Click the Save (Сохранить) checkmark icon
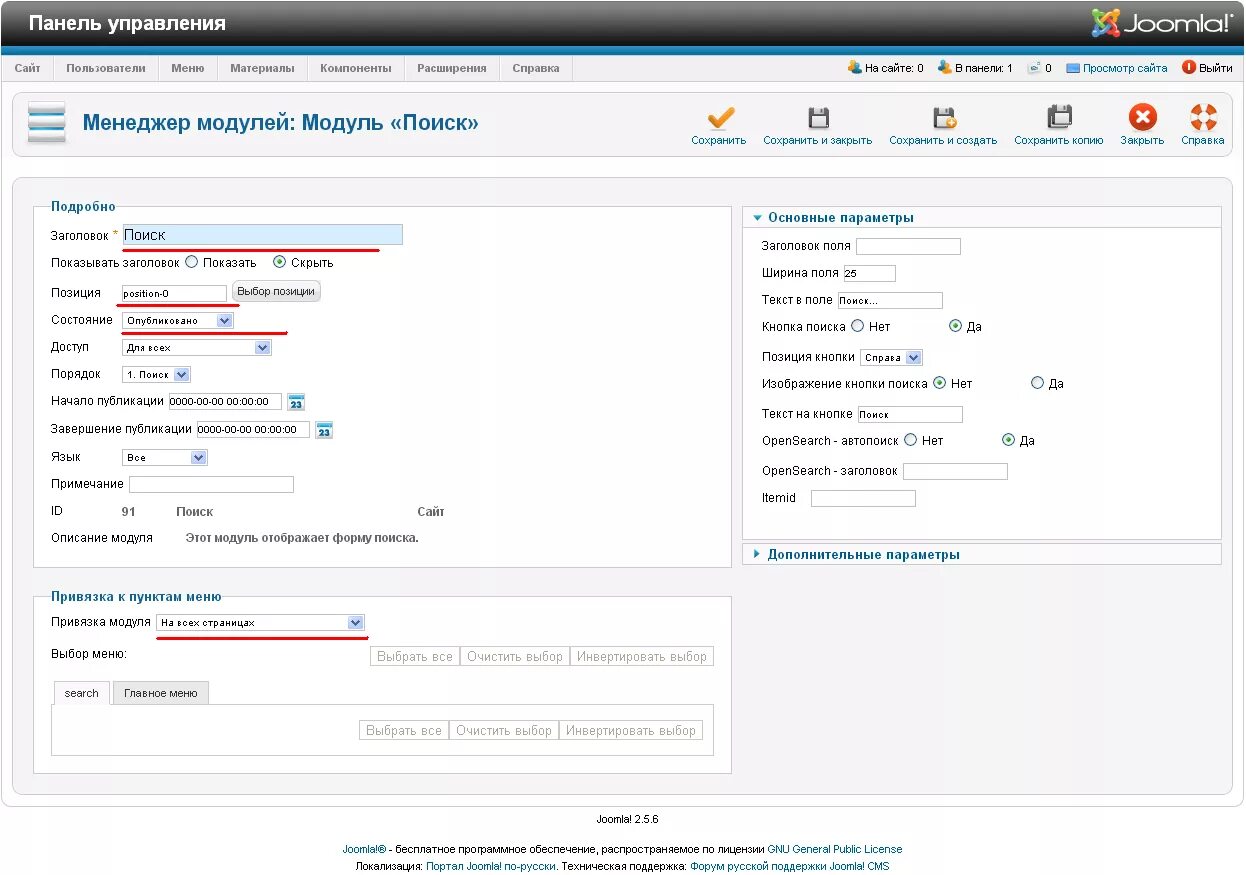The width and height of the screenshot is (1246, 875). 720,117
